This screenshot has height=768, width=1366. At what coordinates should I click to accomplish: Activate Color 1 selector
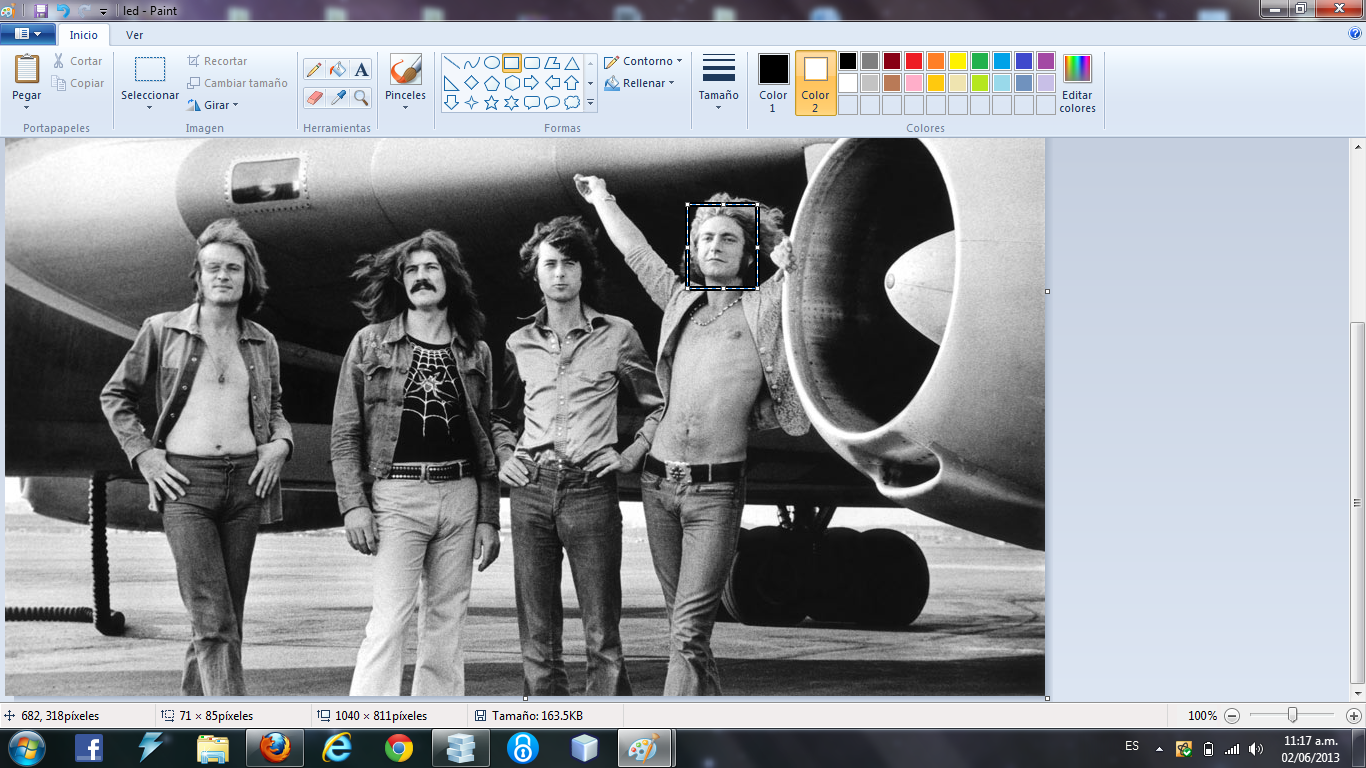pos(773,84)
